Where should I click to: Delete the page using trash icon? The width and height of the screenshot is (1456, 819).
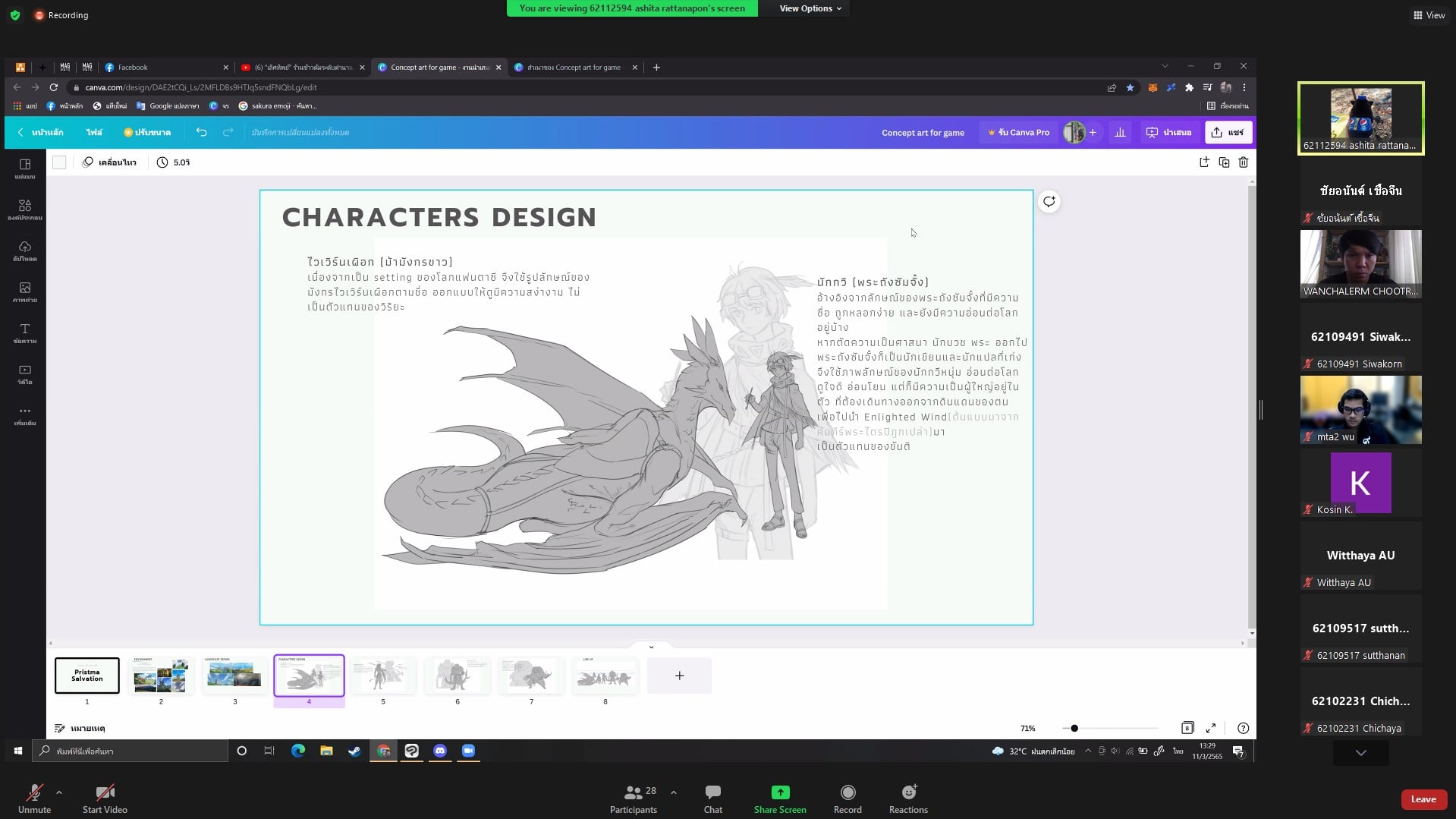1243,162
